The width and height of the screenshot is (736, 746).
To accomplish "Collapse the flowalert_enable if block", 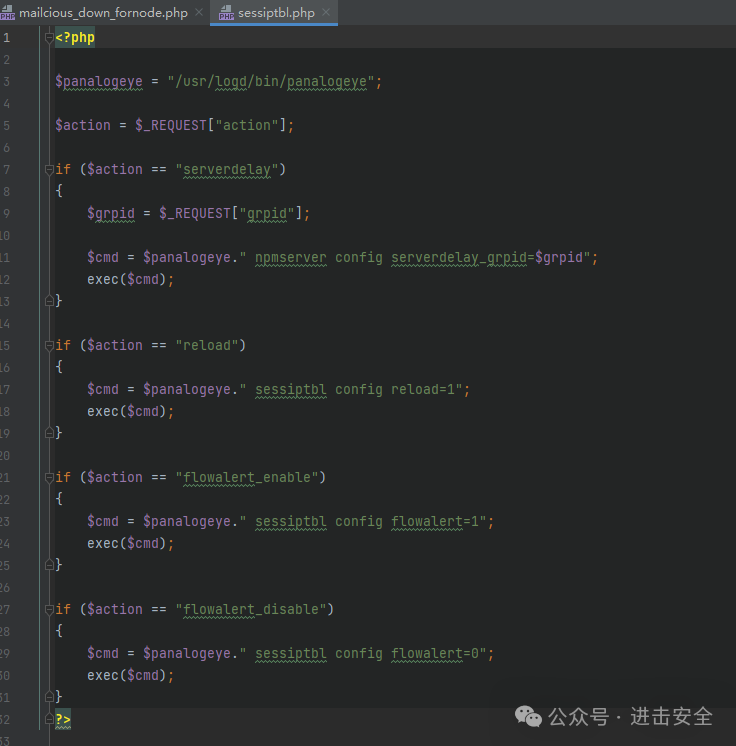I will click(49, 477).
